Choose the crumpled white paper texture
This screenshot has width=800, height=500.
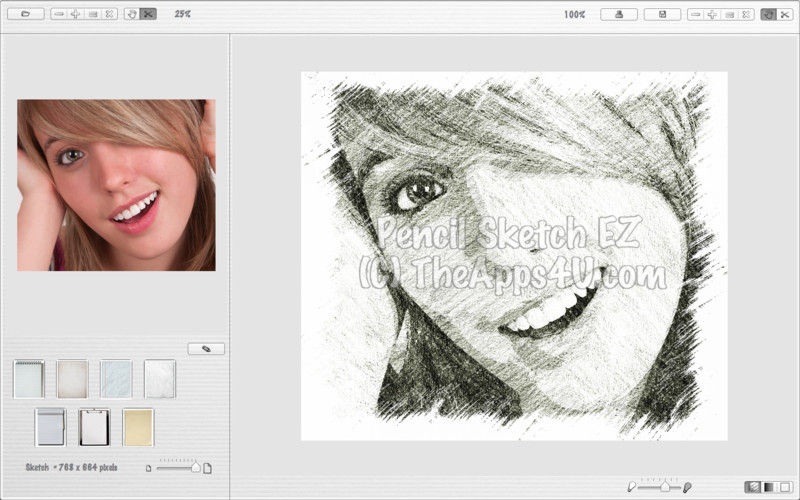pos(160,379)
